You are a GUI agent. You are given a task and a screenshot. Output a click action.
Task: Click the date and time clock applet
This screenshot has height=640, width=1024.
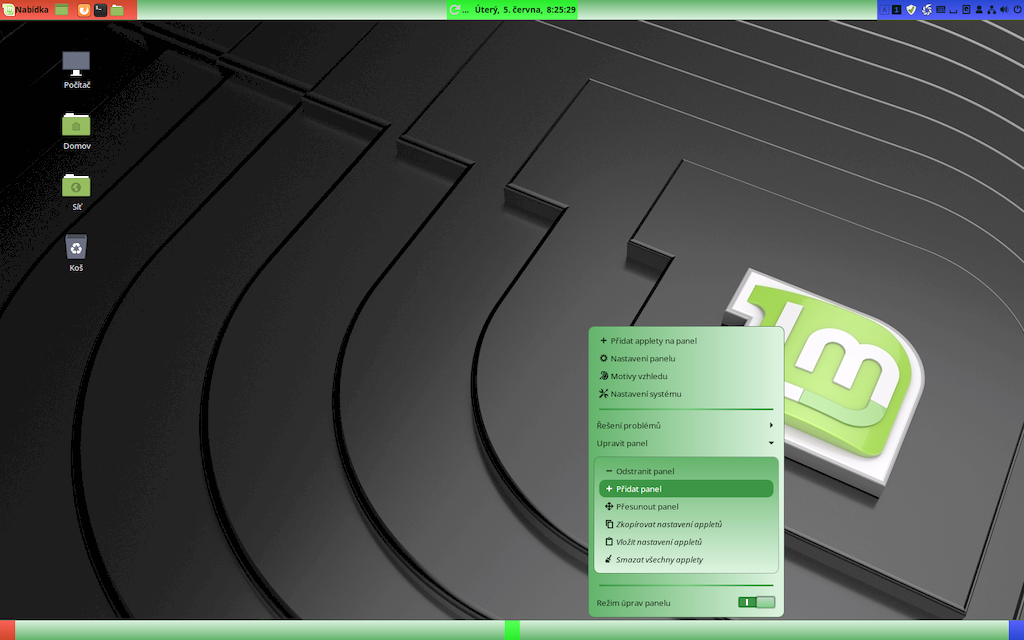point(525,10)
